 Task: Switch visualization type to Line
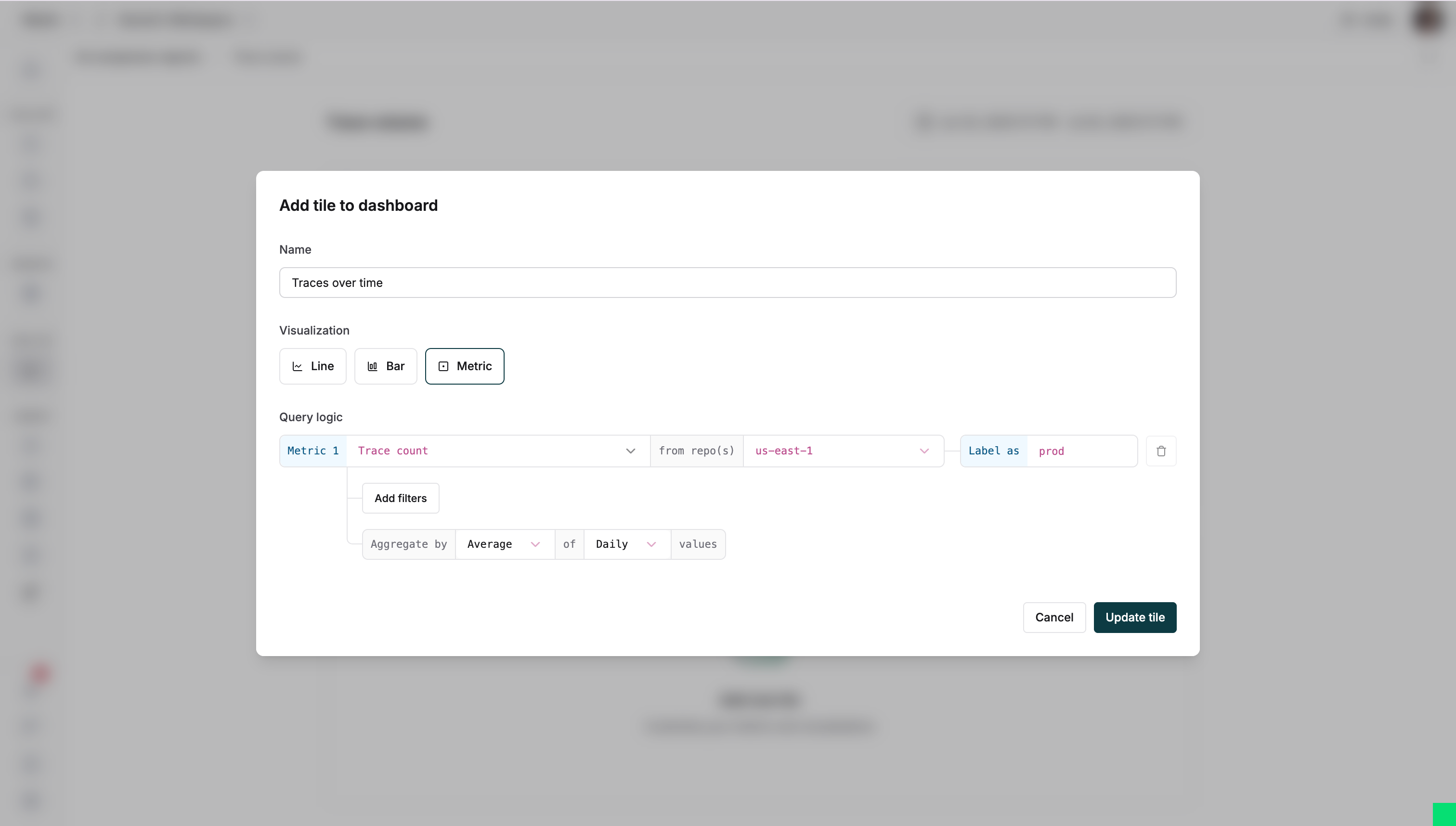(x=312, y=366)
